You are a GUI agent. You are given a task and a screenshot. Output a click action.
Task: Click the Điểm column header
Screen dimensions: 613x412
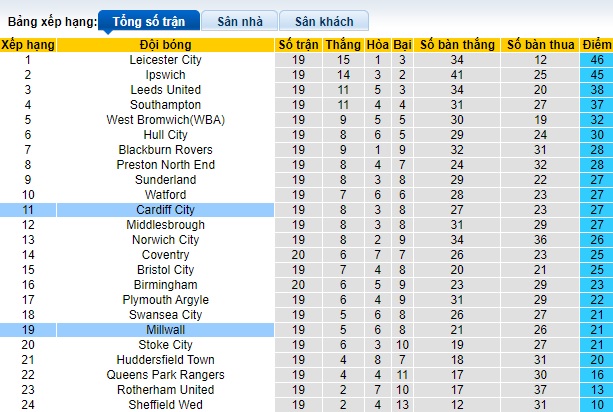pos(596,45)
